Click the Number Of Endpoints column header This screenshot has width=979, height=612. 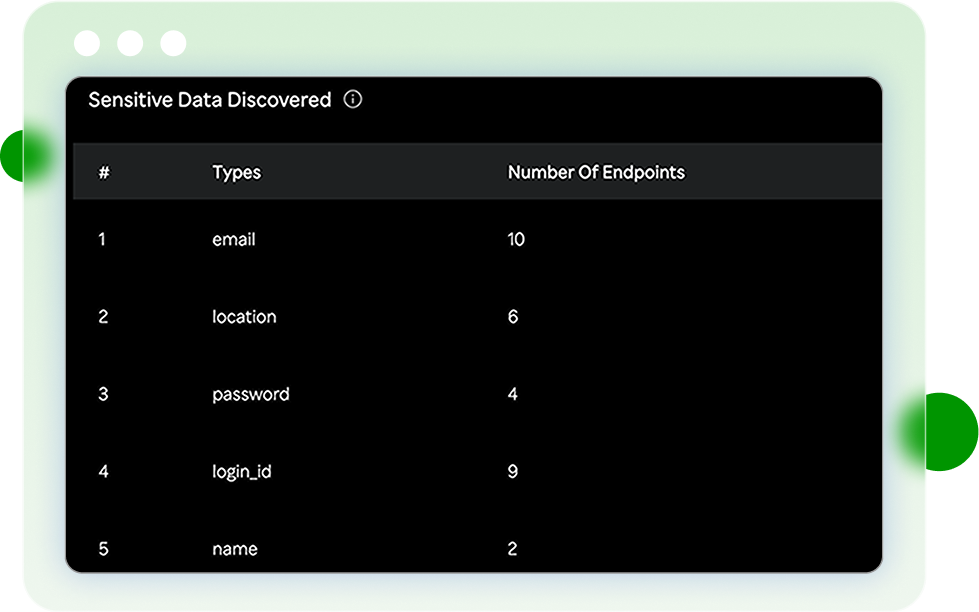pyautogui.click(x=596, y=172)
